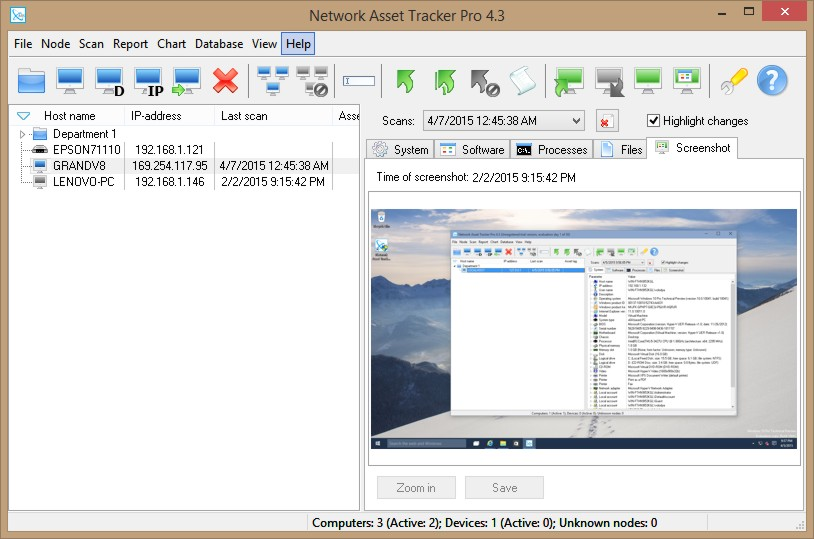Image resolution: width=814 pixels, height=539 pixels.
Task: Switch to the Software tab
Action: [472, 150]
